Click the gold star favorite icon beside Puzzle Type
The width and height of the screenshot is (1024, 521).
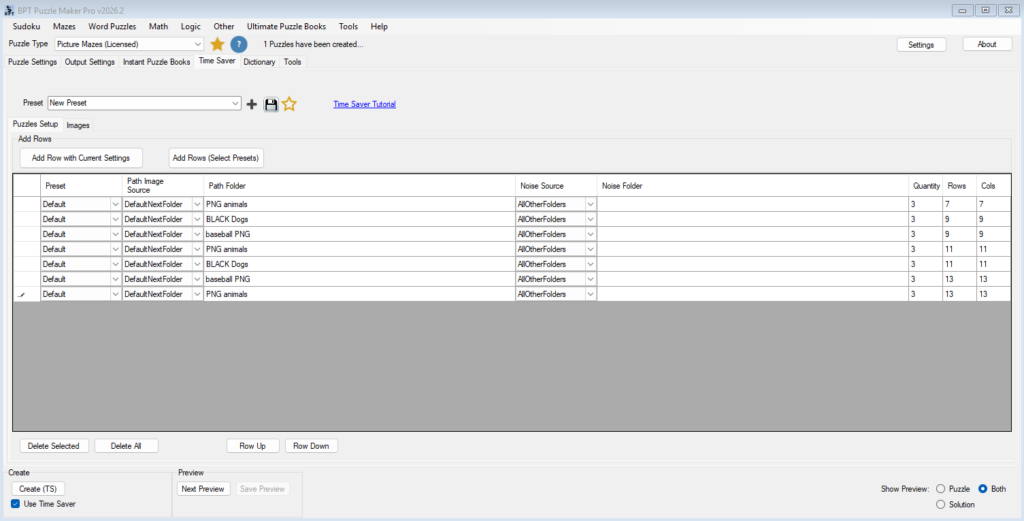[217, 44]
